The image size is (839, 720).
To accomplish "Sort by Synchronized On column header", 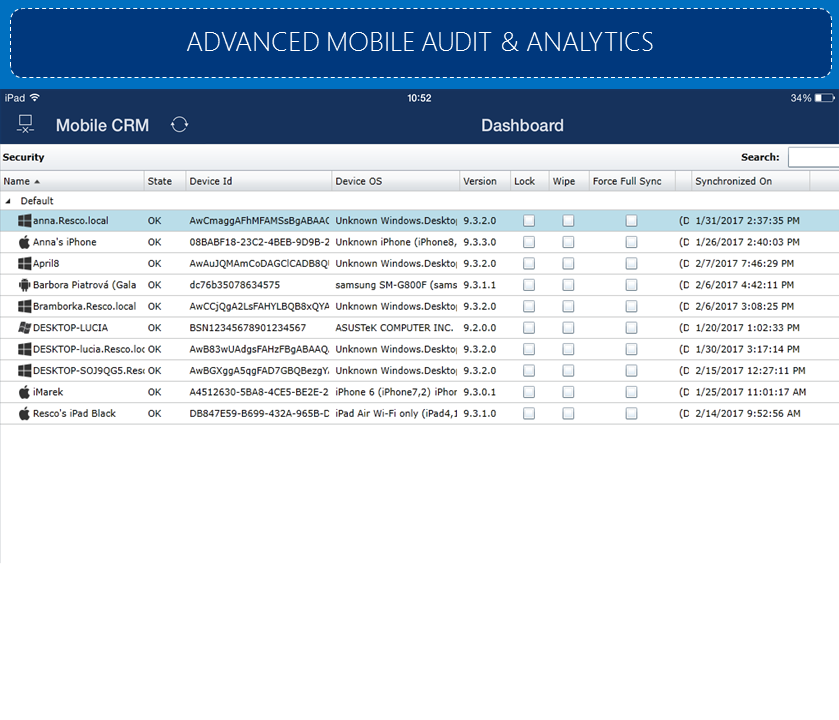I will [734, 181].
